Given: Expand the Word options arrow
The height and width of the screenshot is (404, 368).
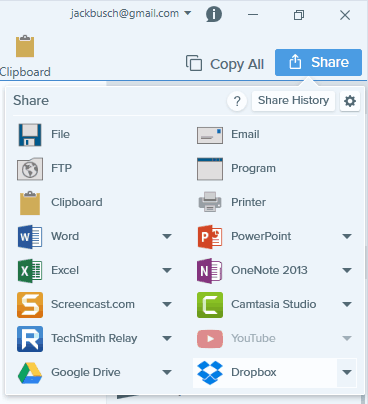Looking at the screenshot, I should click(167, 237).
